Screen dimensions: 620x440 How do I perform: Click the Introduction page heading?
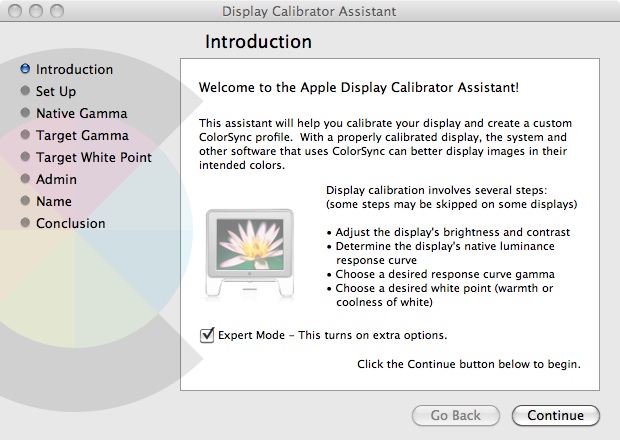pos(258,42)
